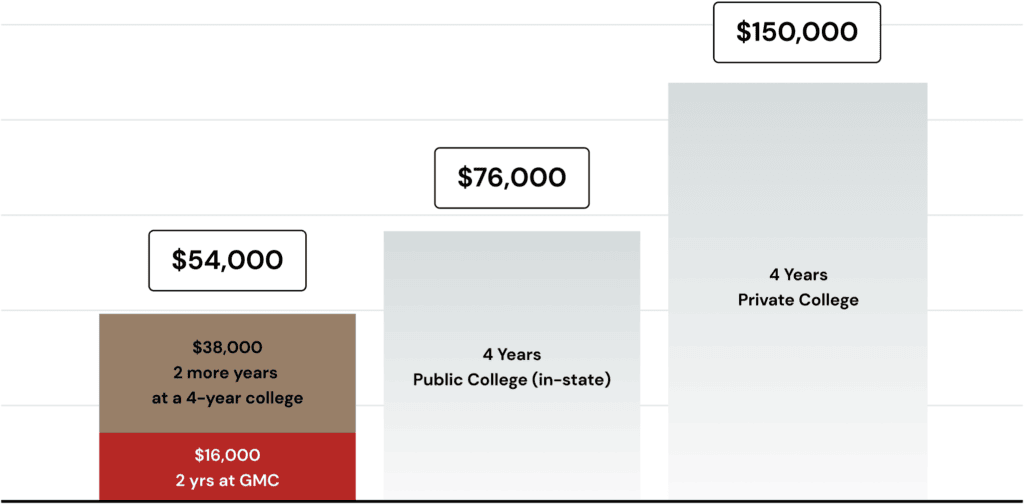Click the "Private College" label text
This screenshot has width=1024, height=504.
797,300
